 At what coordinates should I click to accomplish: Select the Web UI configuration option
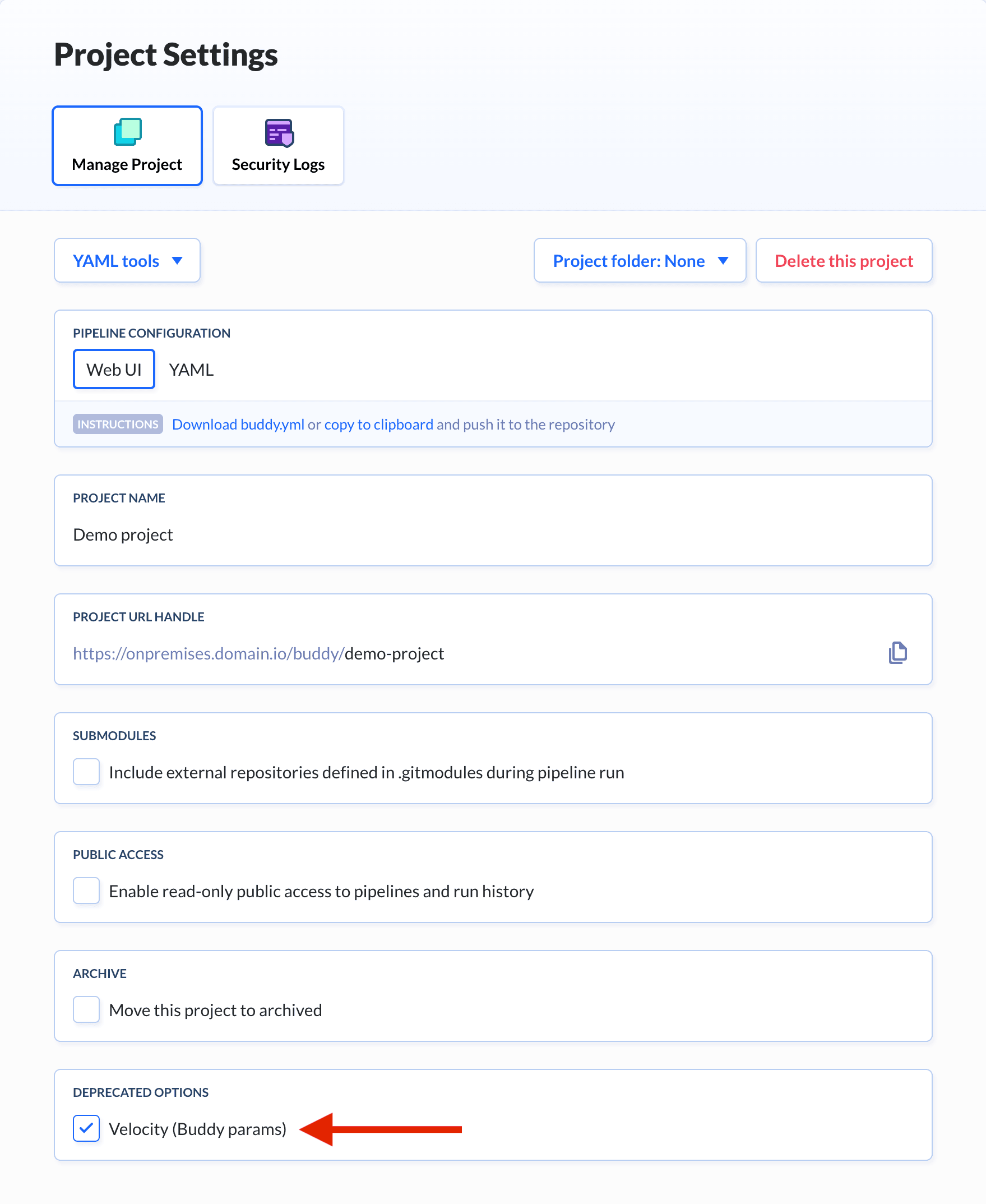coord(114,369)
